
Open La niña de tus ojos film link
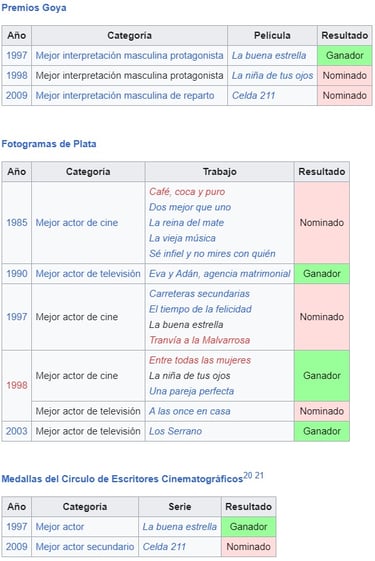(272, 75)
